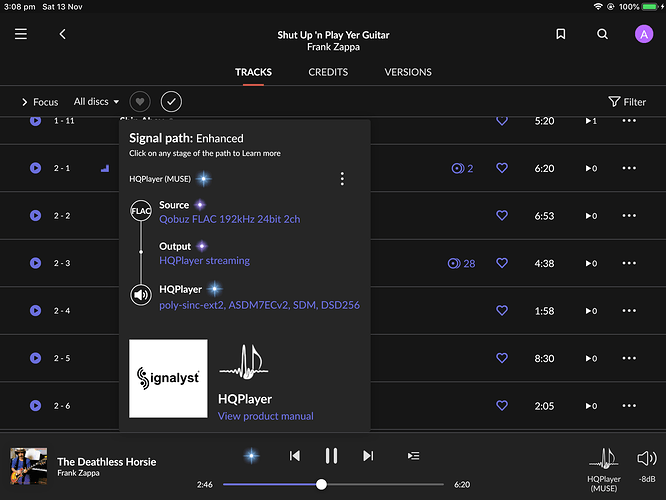
Task: Seek using the playback progress knob
Action: pyautogui.click(x=322, y=484)
